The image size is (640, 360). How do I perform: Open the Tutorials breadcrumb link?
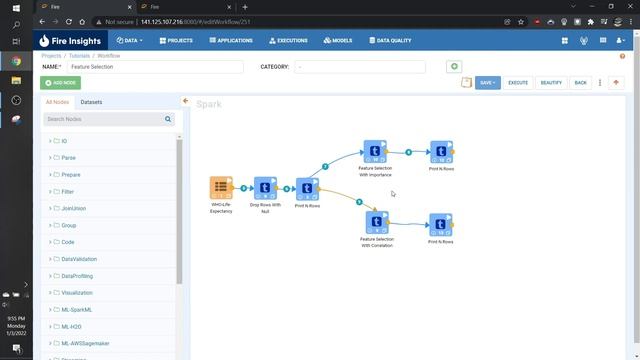coord(79,56)
